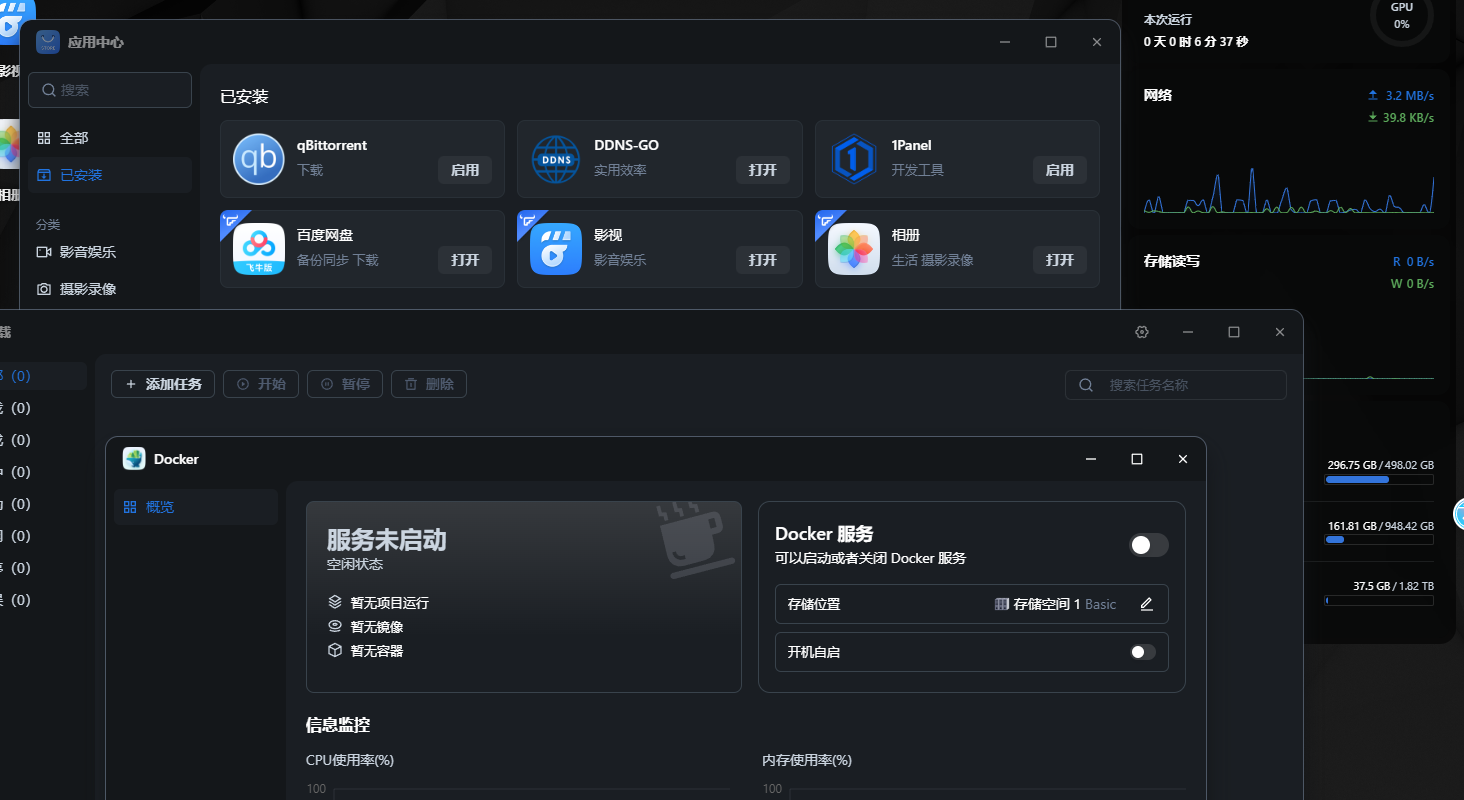Click the cube icon beside 暂无容器

335,651
